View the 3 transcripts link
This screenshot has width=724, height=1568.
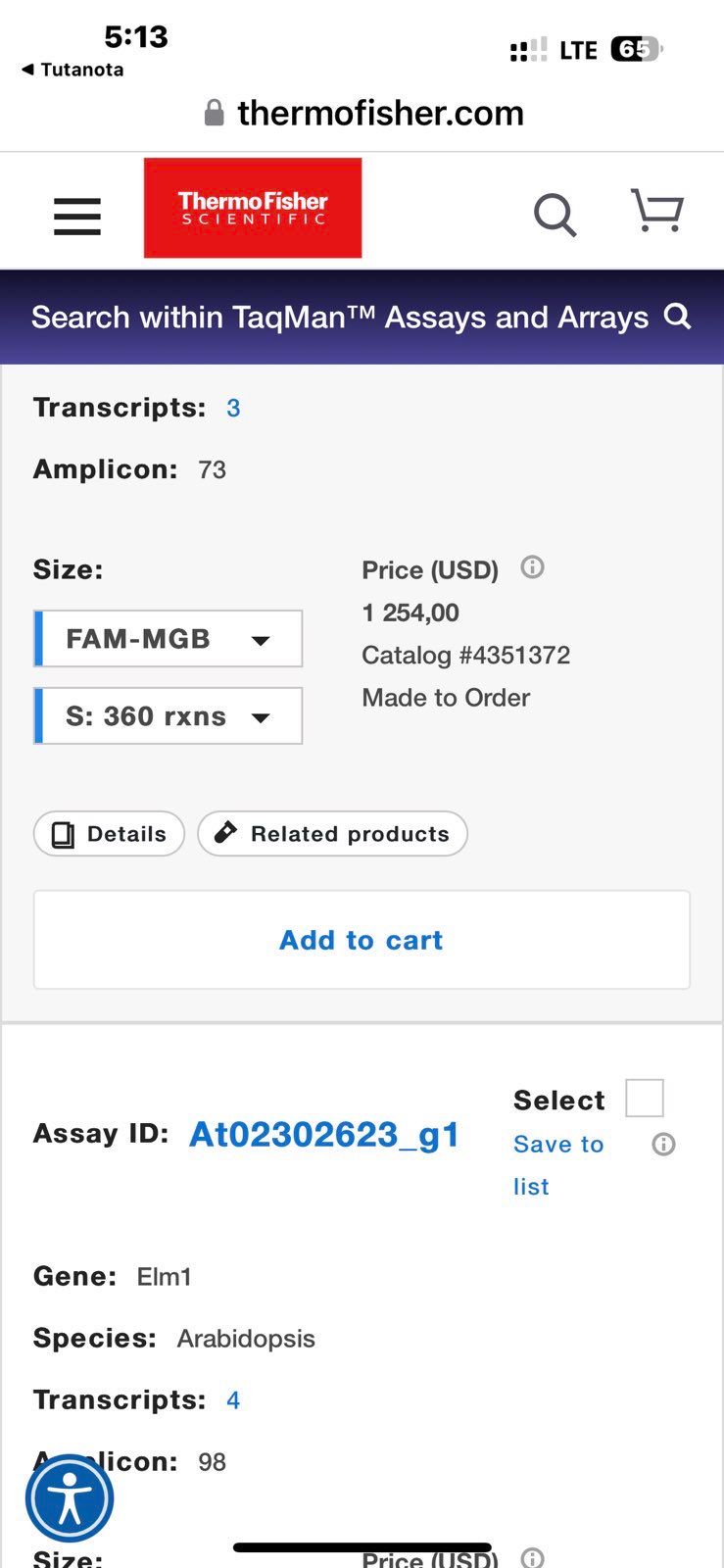233,408
